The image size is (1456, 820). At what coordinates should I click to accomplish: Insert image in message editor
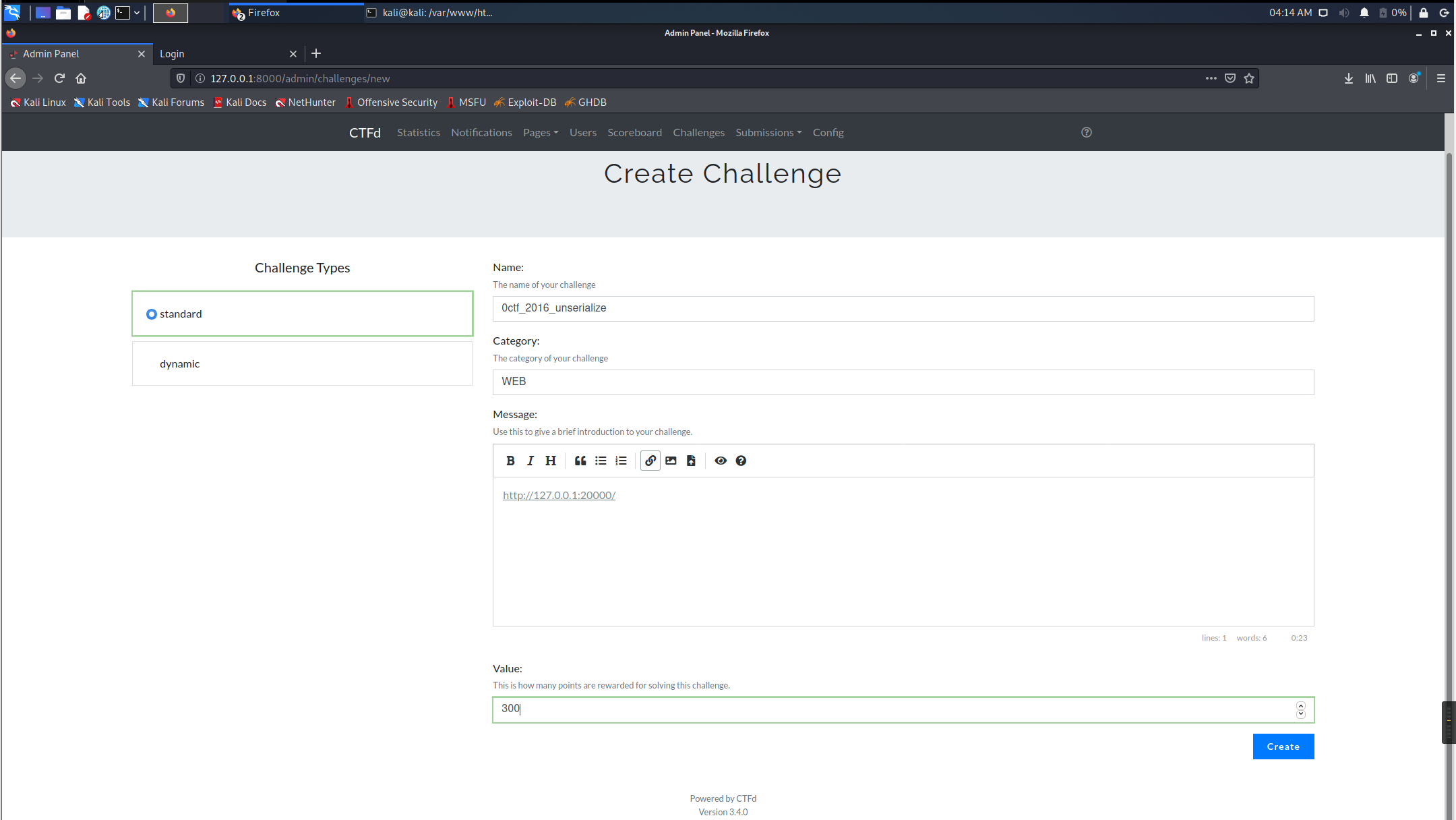671,461
